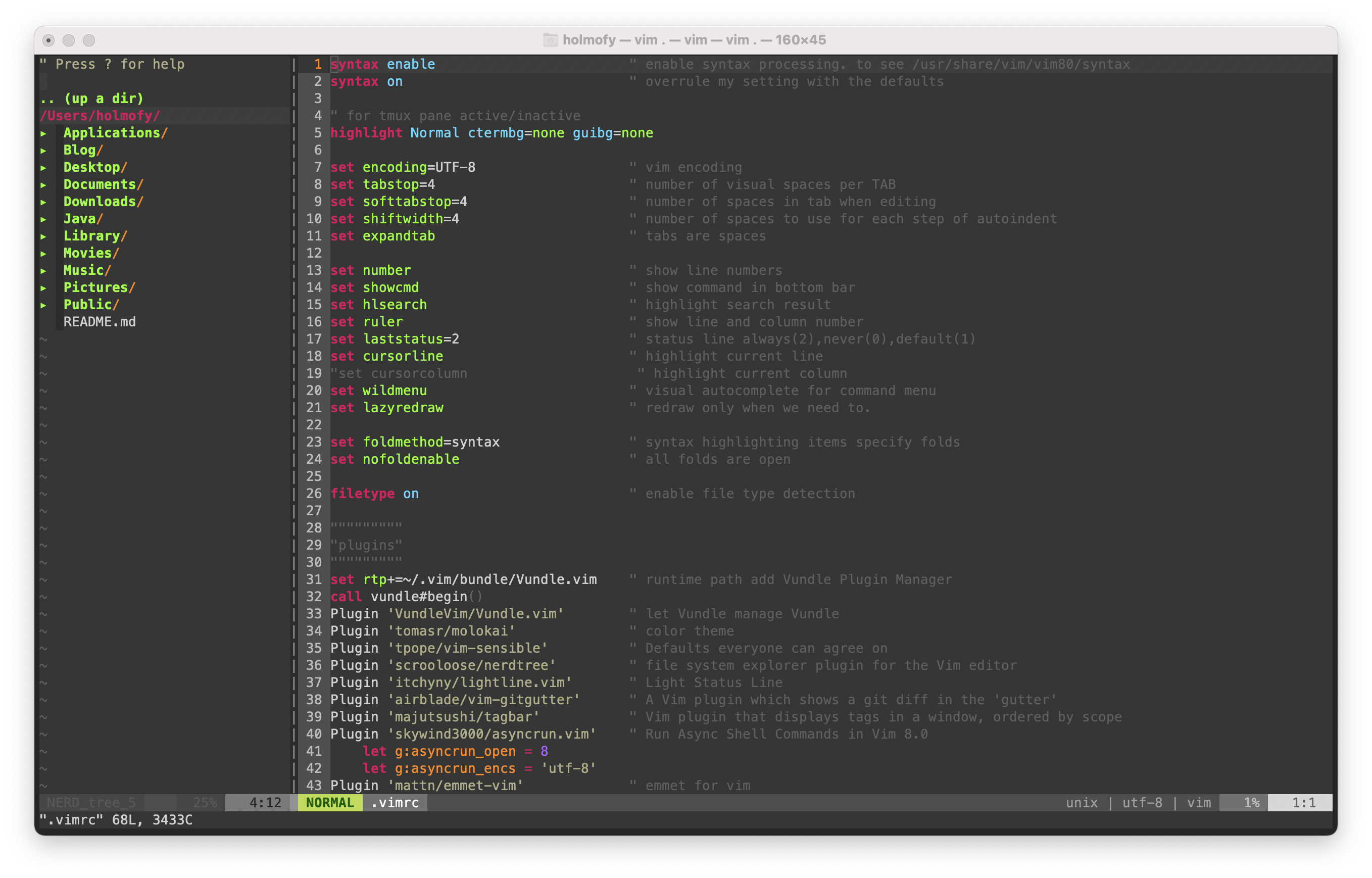1372x878 pixels.
Task: Select the /Users/holmofy/ root path line
Action: coord(100,116)
